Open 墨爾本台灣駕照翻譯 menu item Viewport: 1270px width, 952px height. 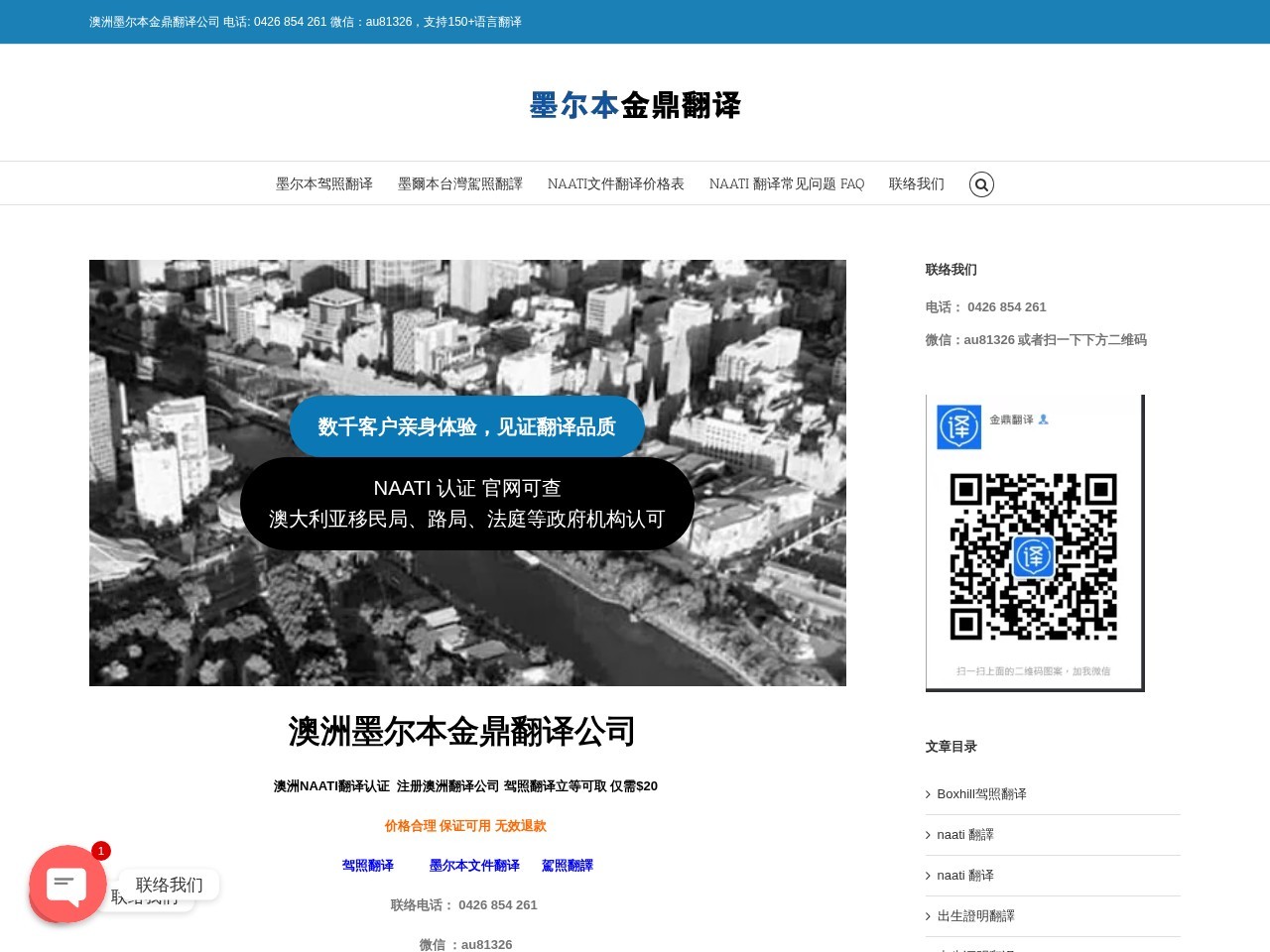click(x=460, y=184)
